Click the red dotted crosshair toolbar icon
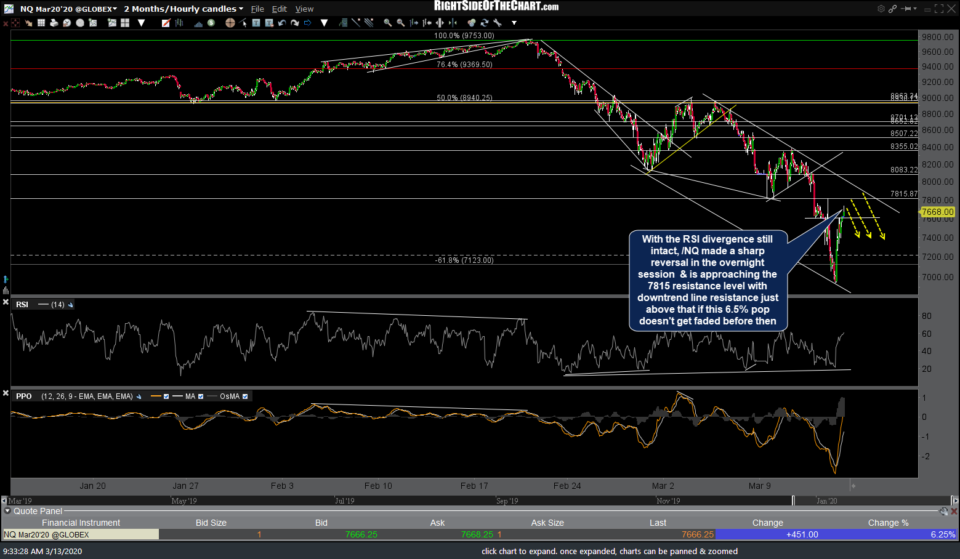960x559 pixels. tap(15, 23)
